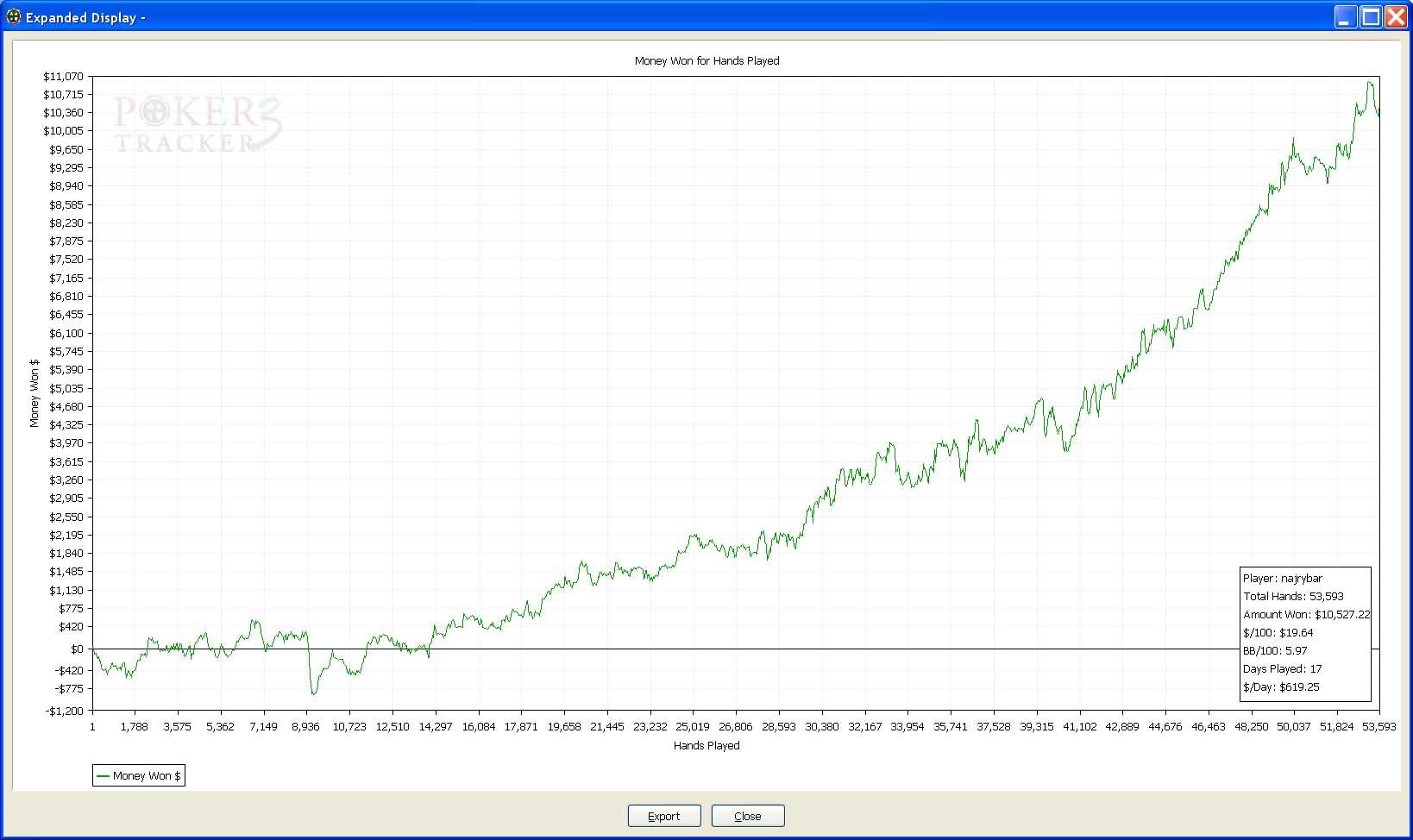Click the $/Day: $619.25 statistic

(1281, 687)
